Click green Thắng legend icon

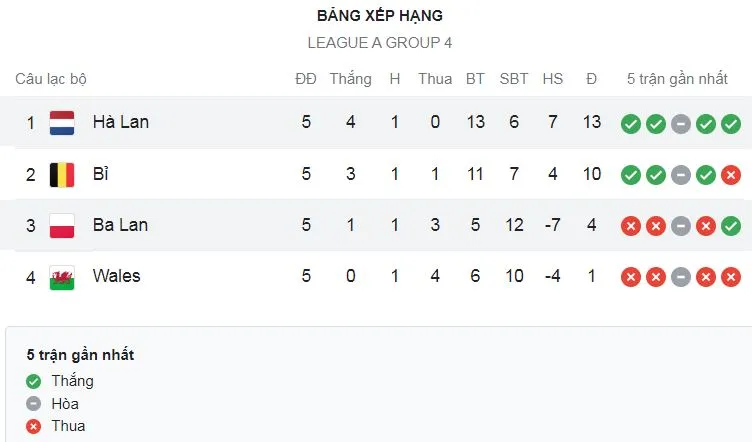point(34,381)
